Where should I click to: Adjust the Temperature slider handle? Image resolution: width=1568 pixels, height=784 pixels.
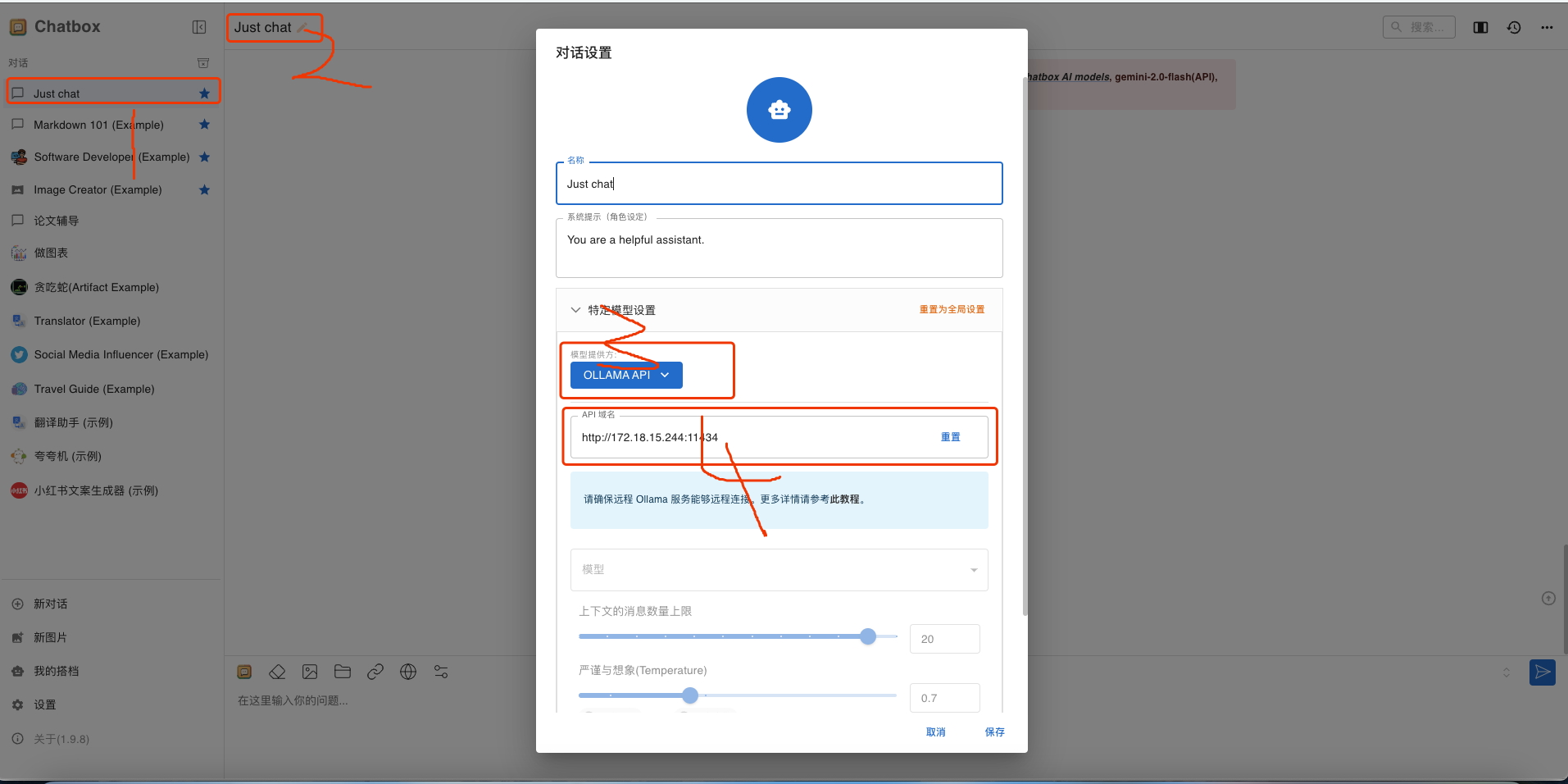(690, 695)
